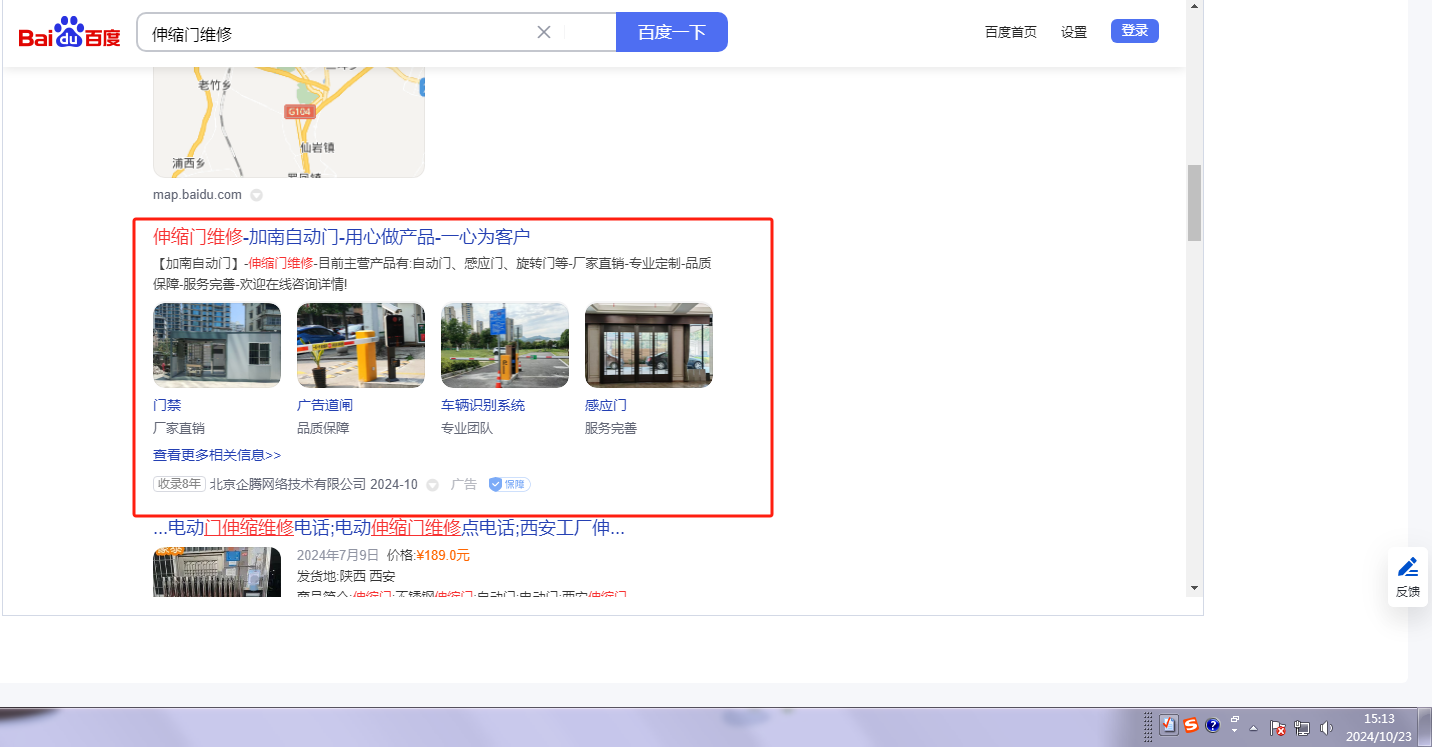Open the Action Center flag icon
This screenshot has width=1432, height=747.
[1277, 729]
